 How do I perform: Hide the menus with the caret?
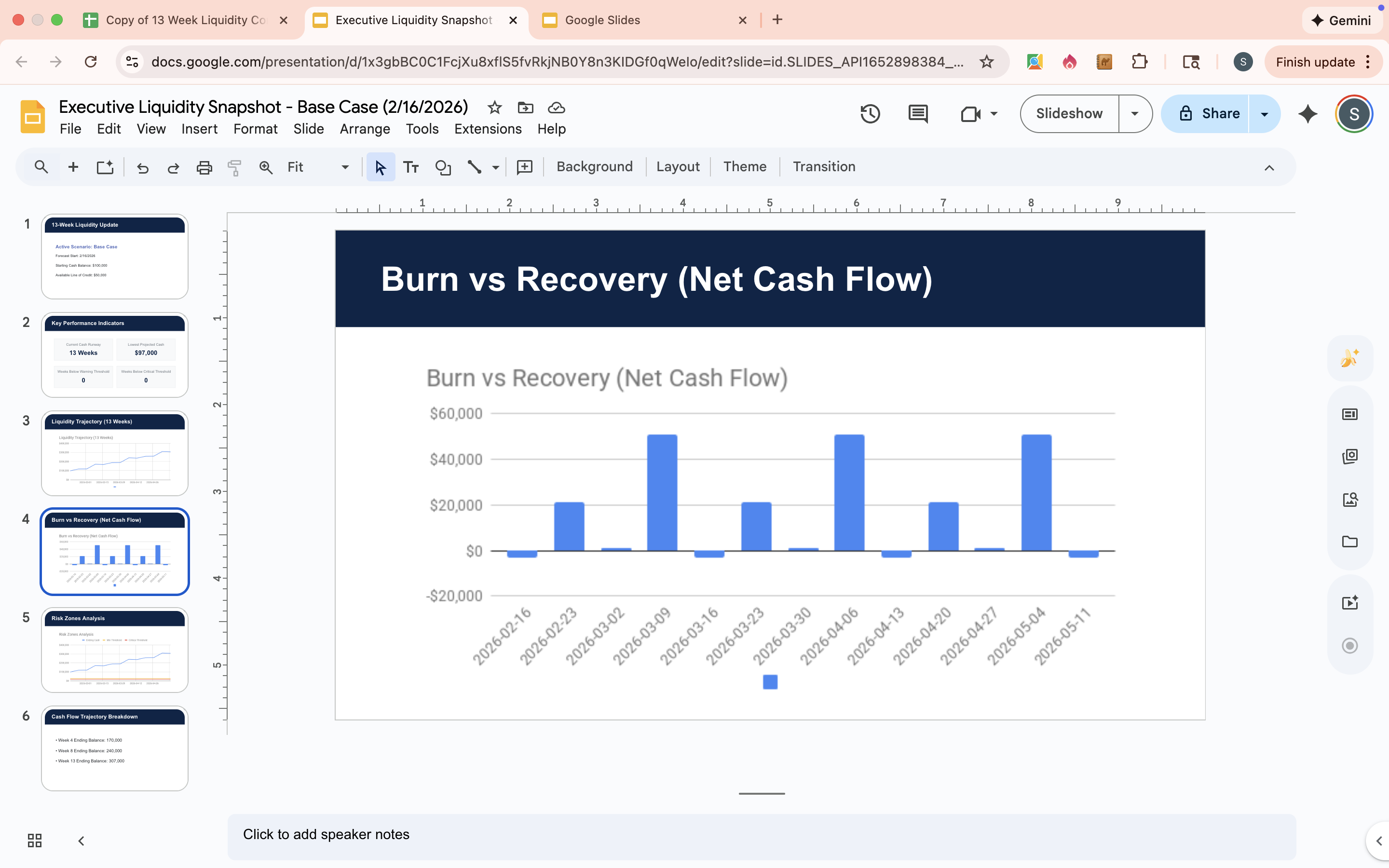pos(1269,168)
